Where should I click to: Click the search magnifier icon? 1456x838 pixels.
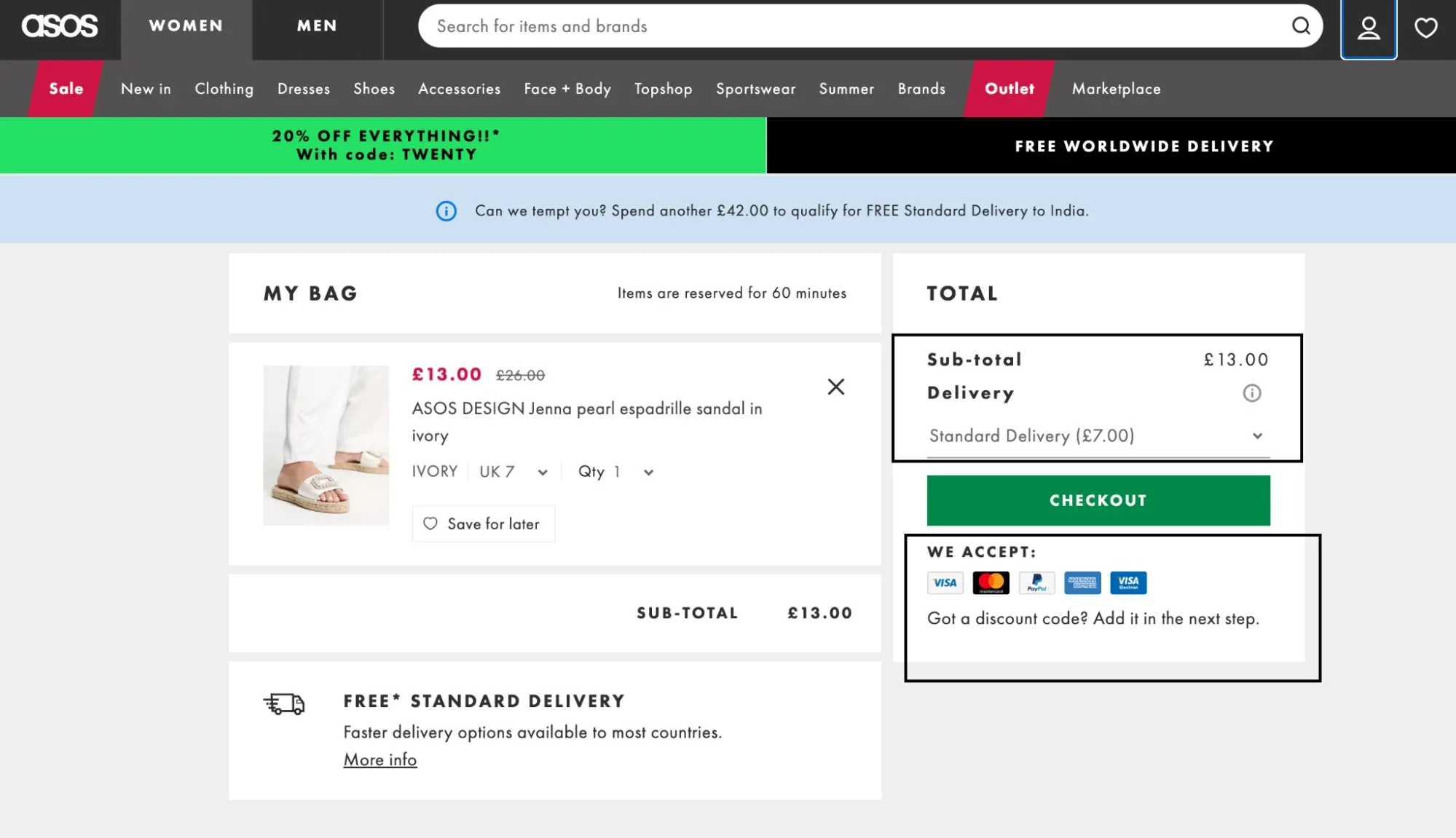coord(1301,26)
